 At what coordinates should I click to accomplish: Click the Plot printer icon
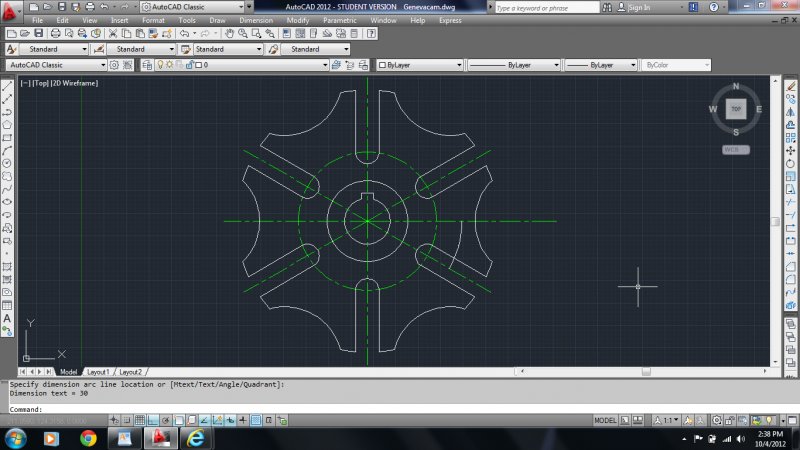55,34
